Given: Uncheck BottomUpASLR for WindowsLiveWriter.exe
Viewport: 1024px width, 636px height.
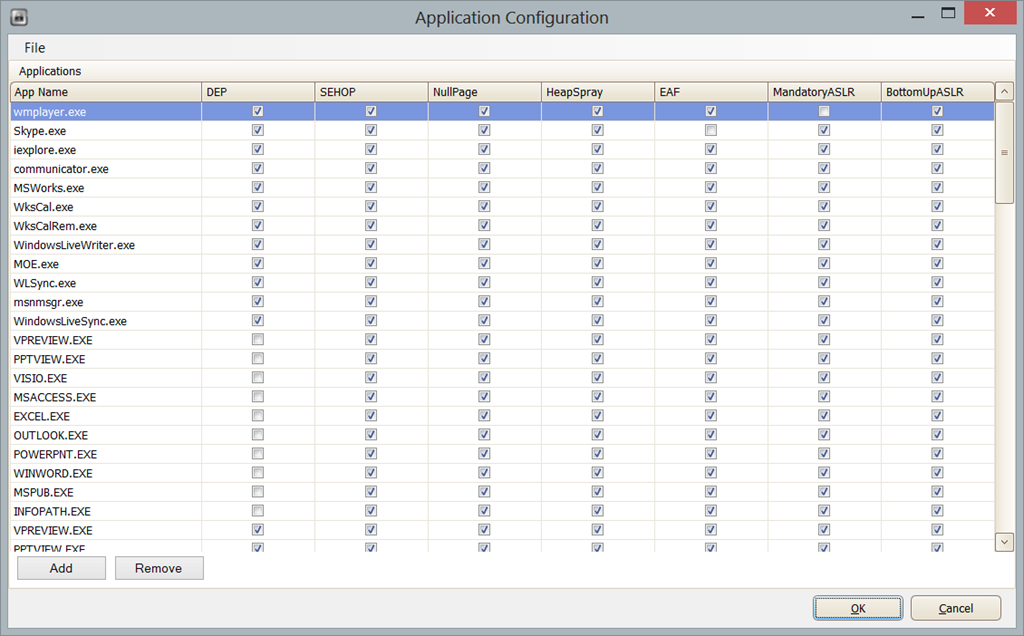Looking at the screenshot, I should tap(937, 244).
